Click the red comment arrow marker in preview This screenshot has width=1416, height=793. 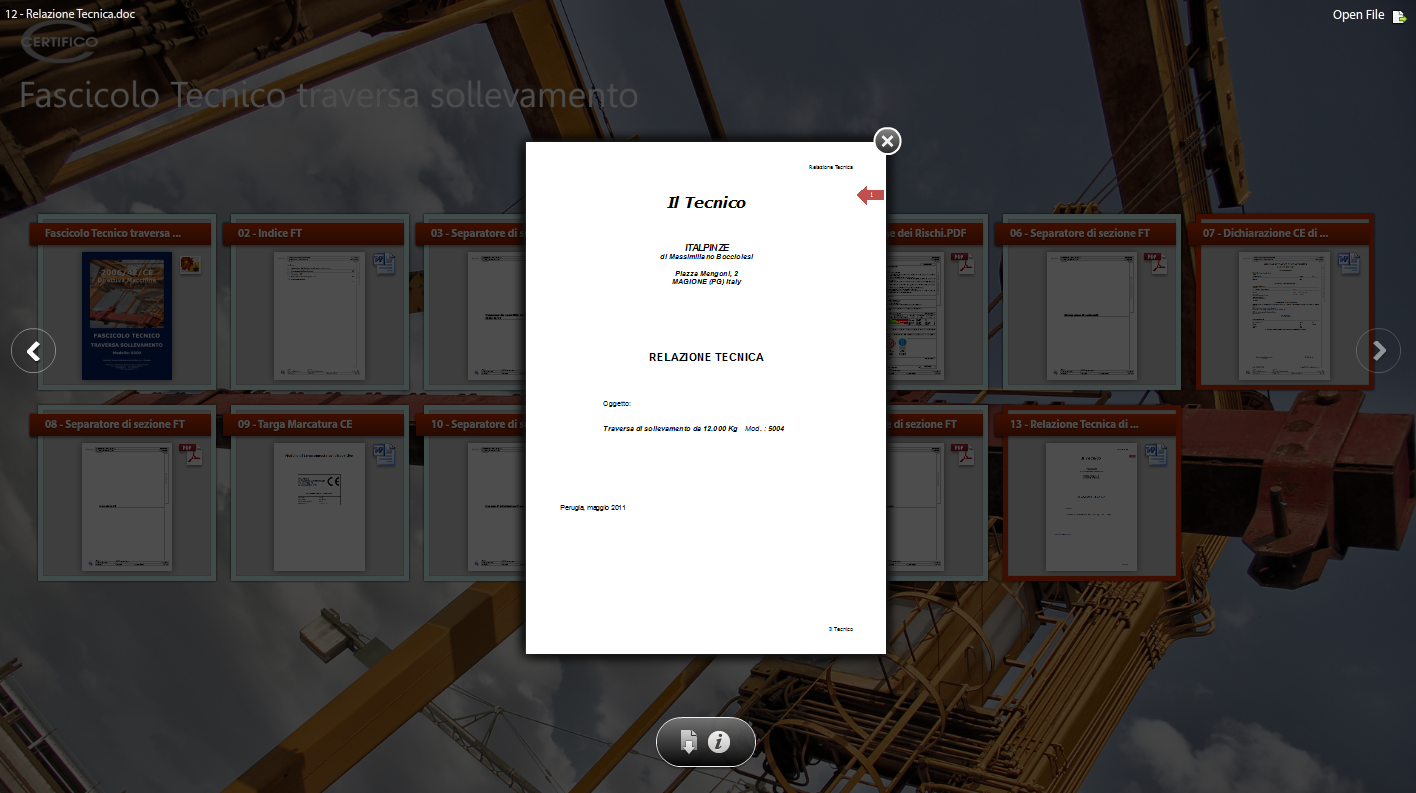click(870, 195)
